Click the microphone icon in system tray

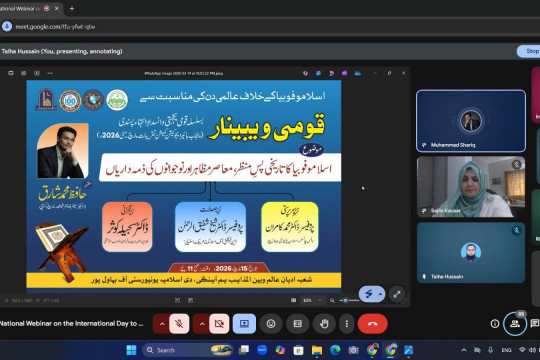[490, 350]
